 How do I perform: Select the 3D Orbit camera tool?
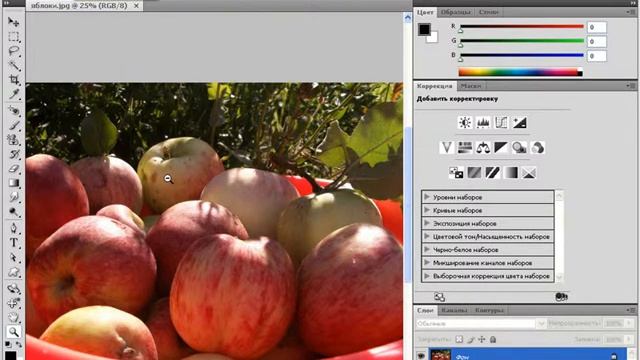tap(13, 303)
